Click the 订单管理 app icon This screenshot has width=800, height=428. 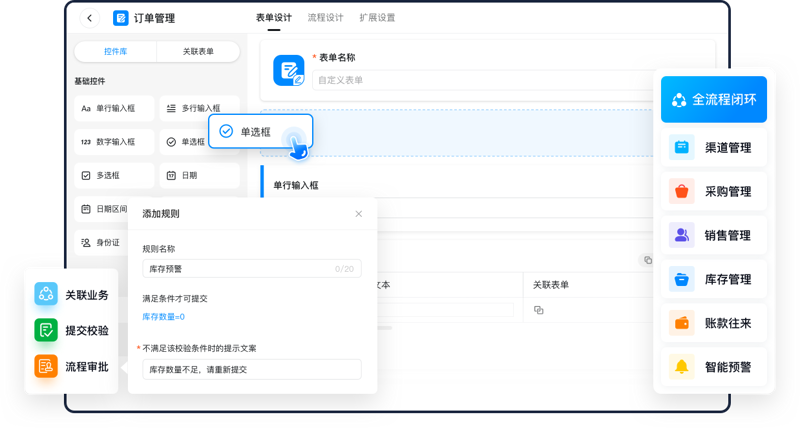[121, 18]
